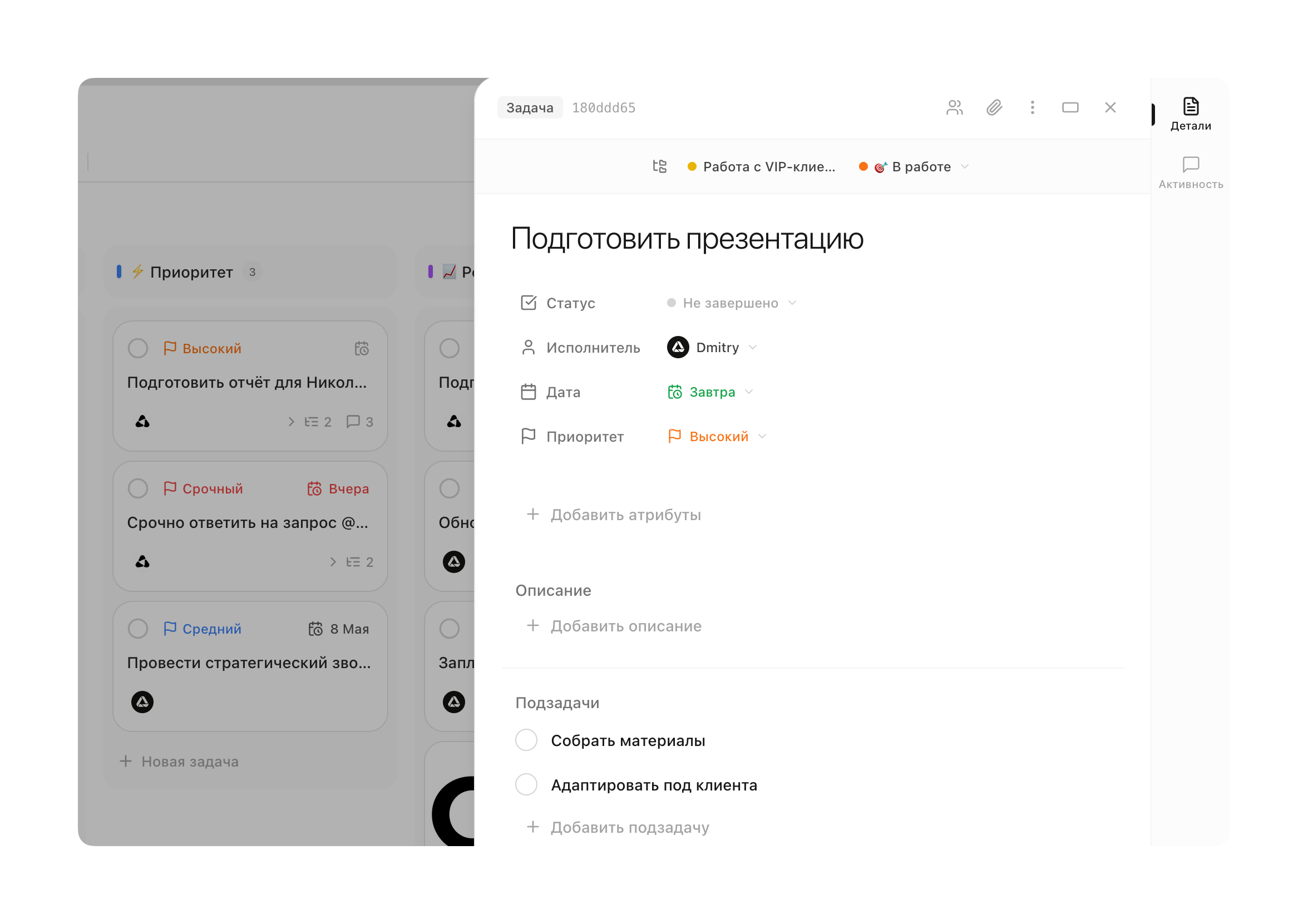Check off subtask Адаптировать под клиента
Image resolution: width=1308 pixels, height=924 pixels.
pyautogui.click(x=526, y=784)
